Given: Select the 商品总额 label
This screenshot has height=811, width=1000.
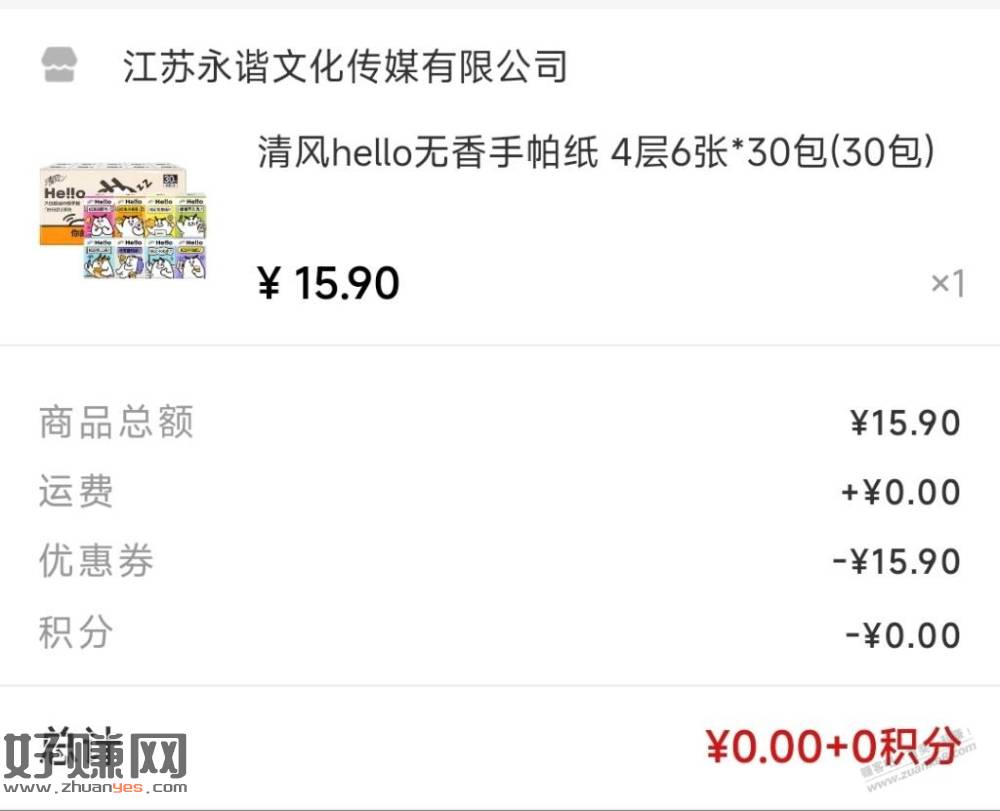Looking at the screenshot, I should [116, 422].
